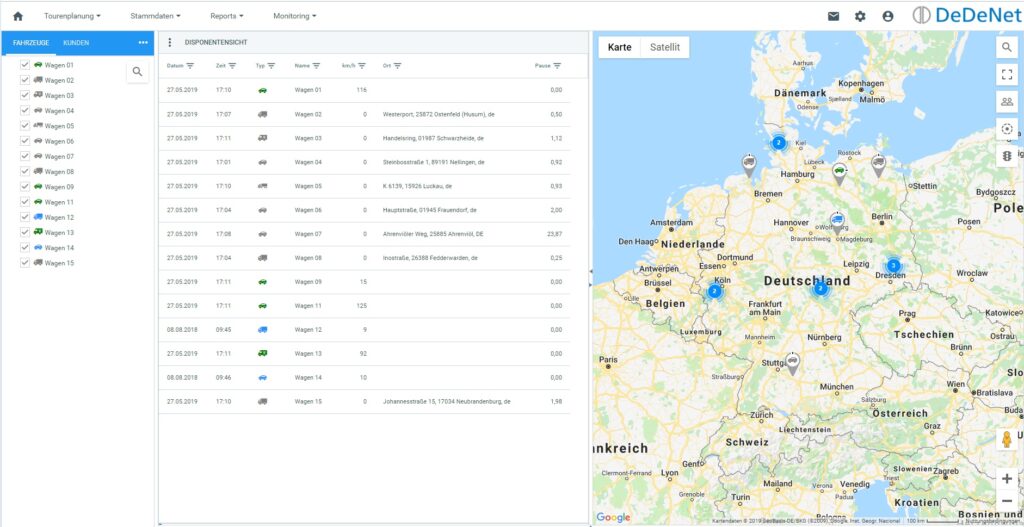Click the Datum column filter icon
The image size is (1024, 527).
click(x=190, y=66)
